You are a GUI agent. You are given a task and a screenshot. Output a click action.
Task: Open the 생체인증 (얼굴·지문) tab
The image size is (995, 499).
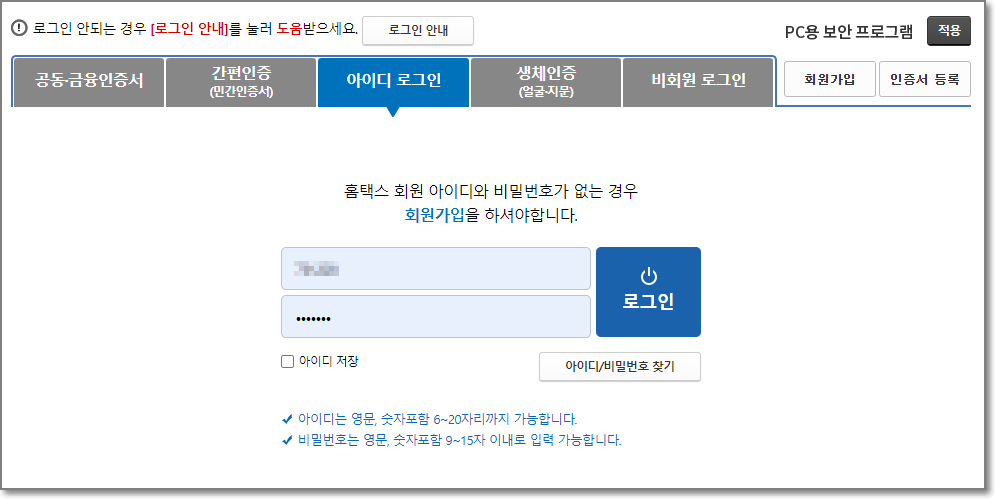point(546,82)
